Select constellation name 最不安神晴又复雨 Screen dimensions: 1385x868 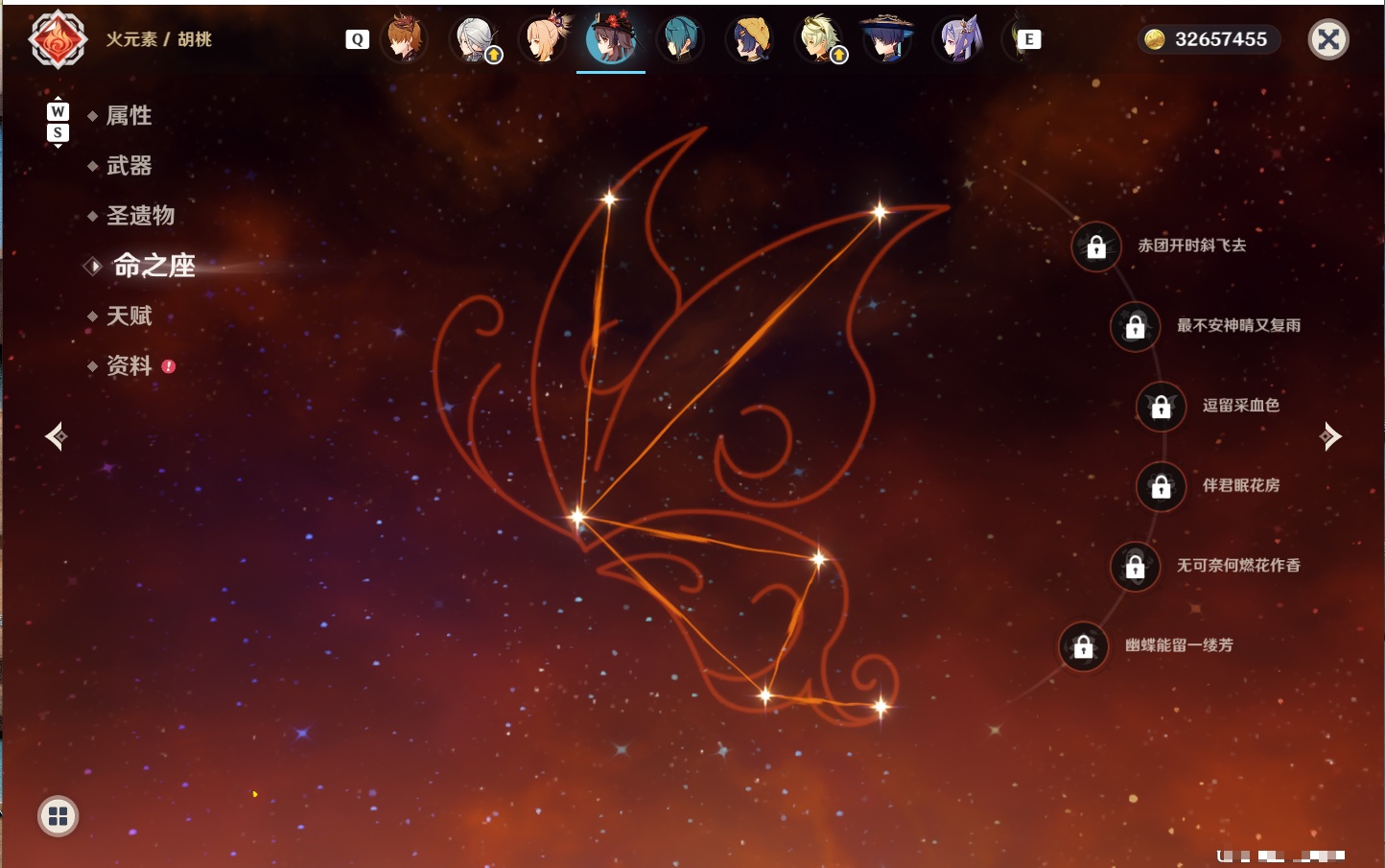pyautogui.click(x=1238, y=326)
